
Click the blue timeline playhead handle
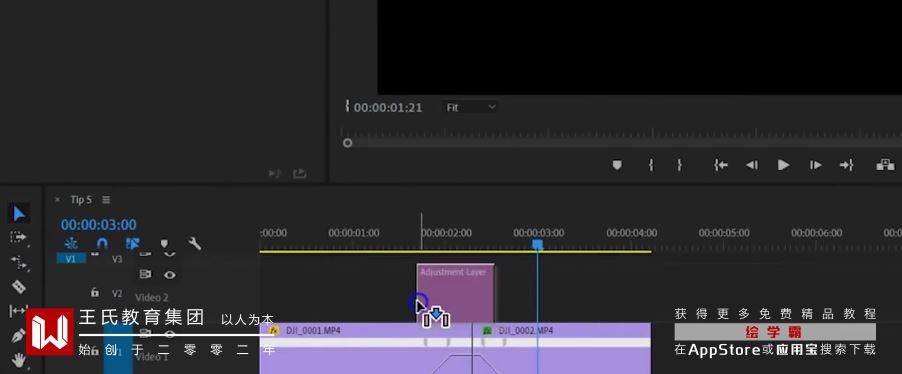537,245
